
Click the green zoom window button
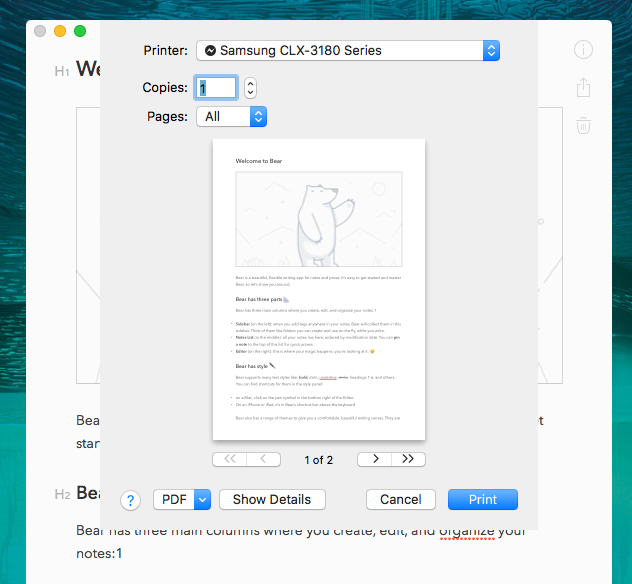pyautogui.click(x=80, y=31)
